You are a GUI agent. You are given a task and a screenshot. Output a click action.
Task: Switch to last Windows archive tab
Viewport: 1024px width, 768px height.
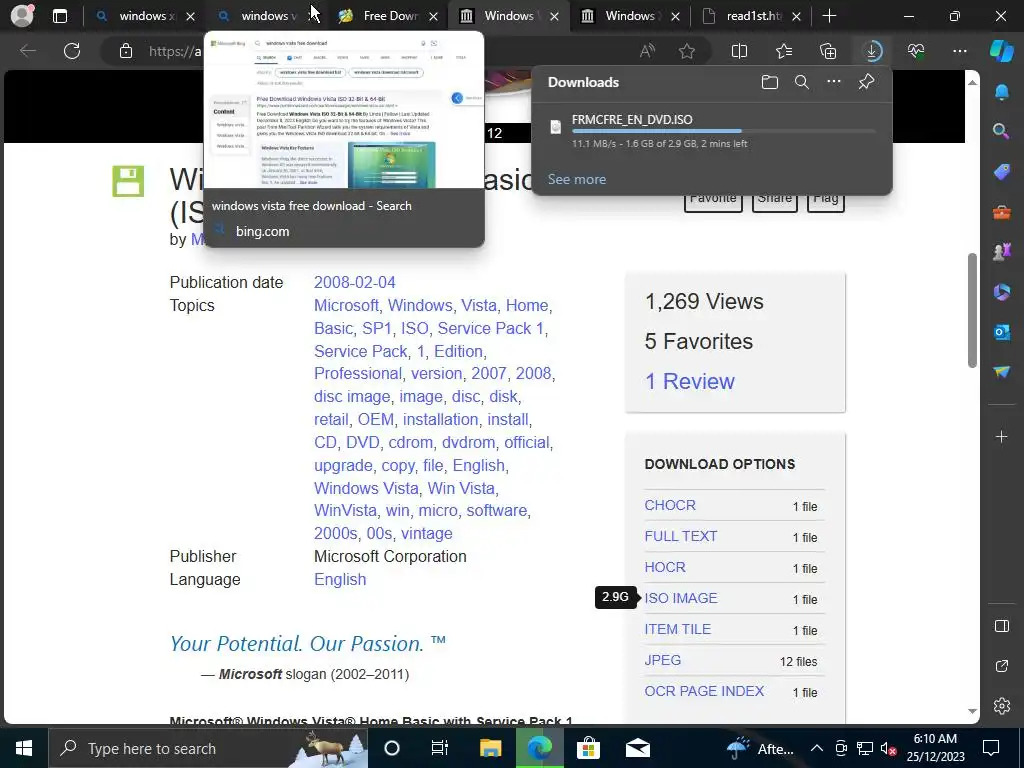(x=630, y=16)
